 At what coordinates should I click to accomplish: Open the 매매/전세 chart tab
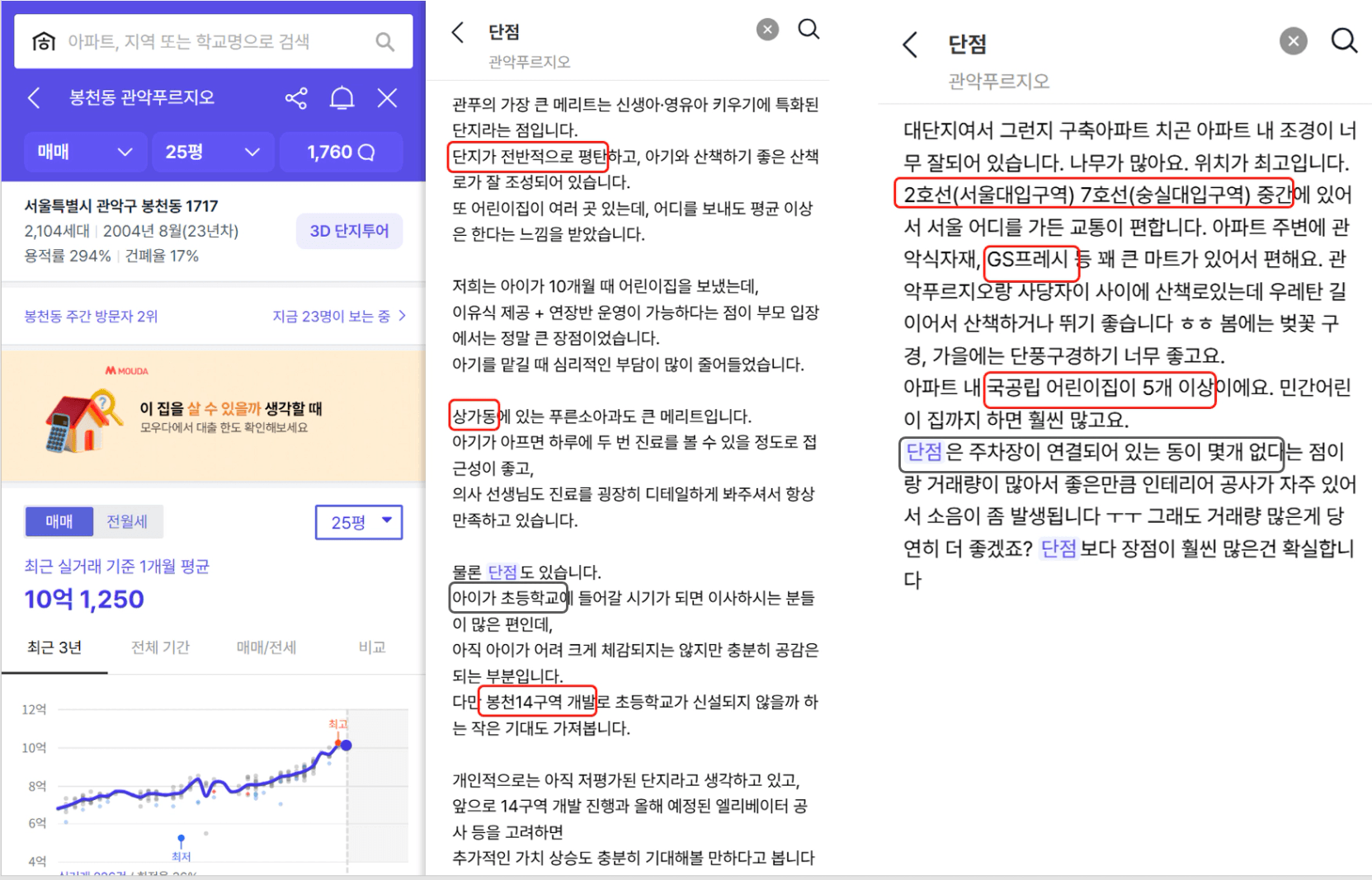pyautogui.click(x=266, y=647)
